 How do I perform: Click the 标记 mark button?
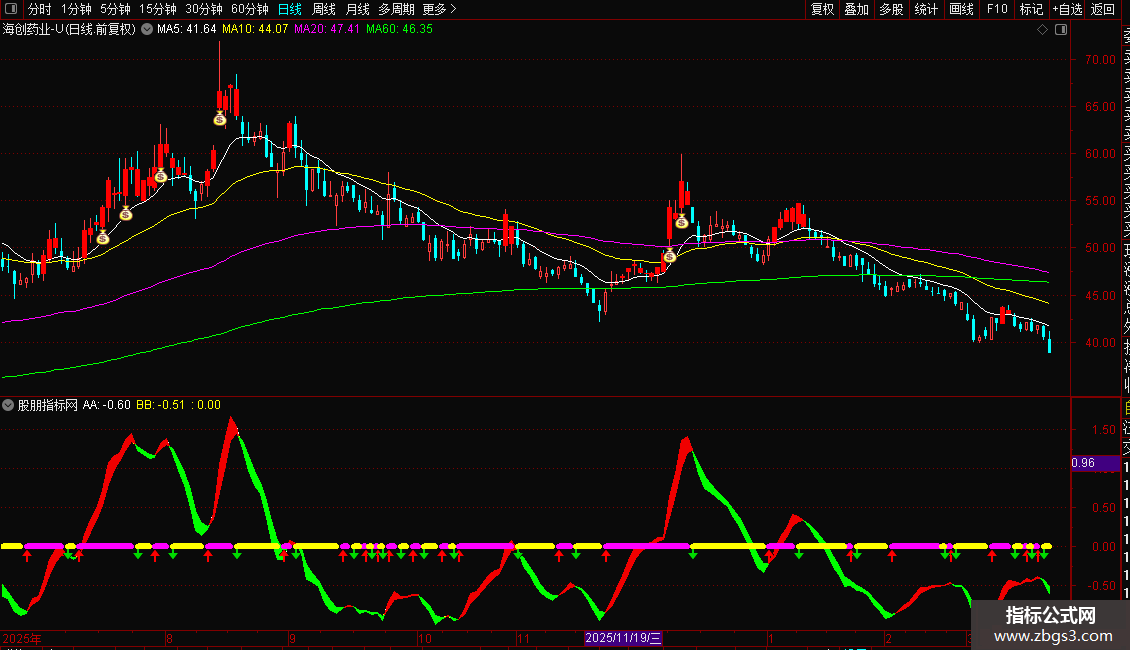click(x=1031, y=9)
